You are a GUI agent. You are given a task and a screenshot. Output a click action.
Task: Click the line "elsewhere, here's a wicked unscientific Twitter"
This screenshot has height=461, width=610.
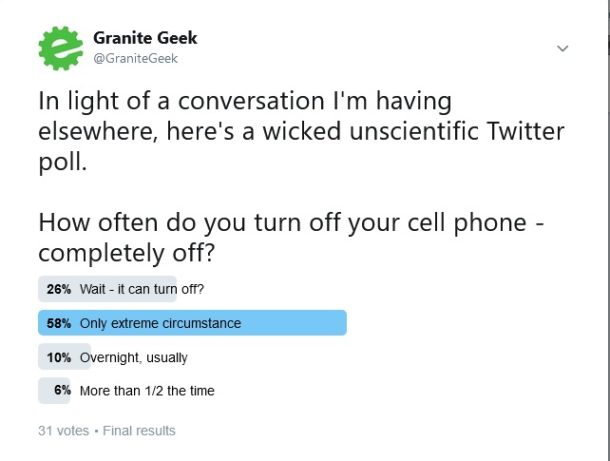(300, 131)
